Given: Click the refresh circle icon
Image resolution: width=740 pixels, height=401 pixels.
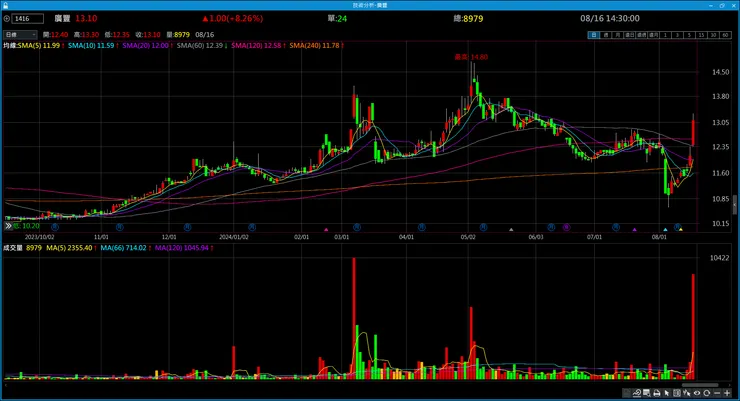Looking at the screenshot, I should click(706, 393).
